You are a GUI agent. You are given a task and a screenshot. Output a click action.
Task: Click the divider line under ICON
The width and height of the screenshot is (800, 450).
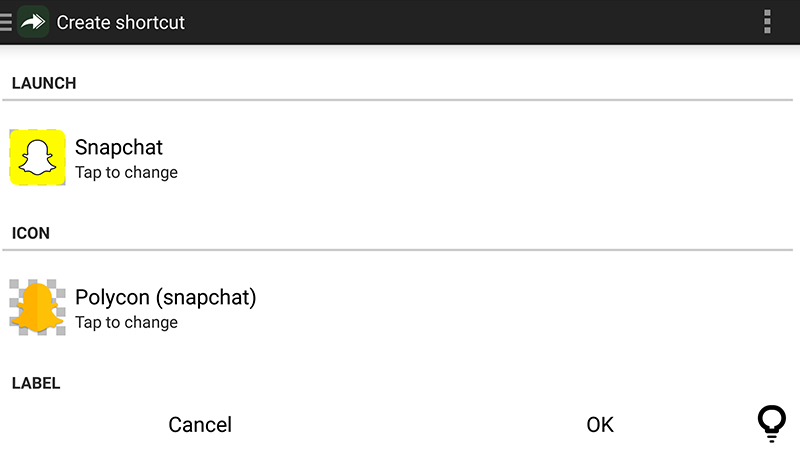click(x=397, y=250)
